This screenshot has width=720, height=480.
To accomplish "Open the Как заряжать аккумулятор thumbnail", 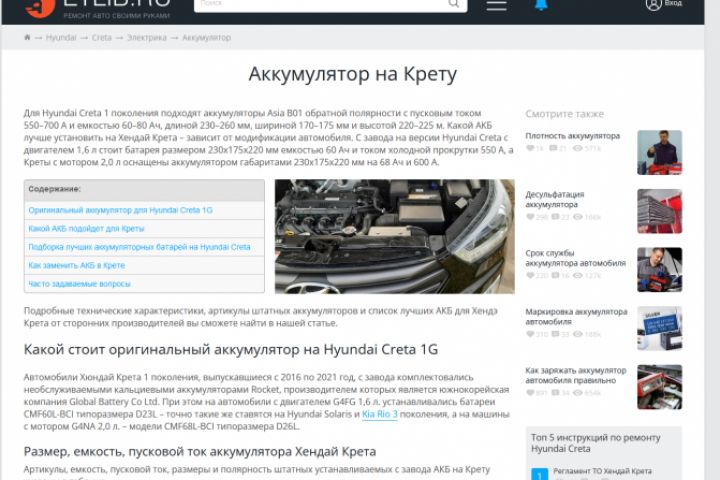I will [659, 387].
